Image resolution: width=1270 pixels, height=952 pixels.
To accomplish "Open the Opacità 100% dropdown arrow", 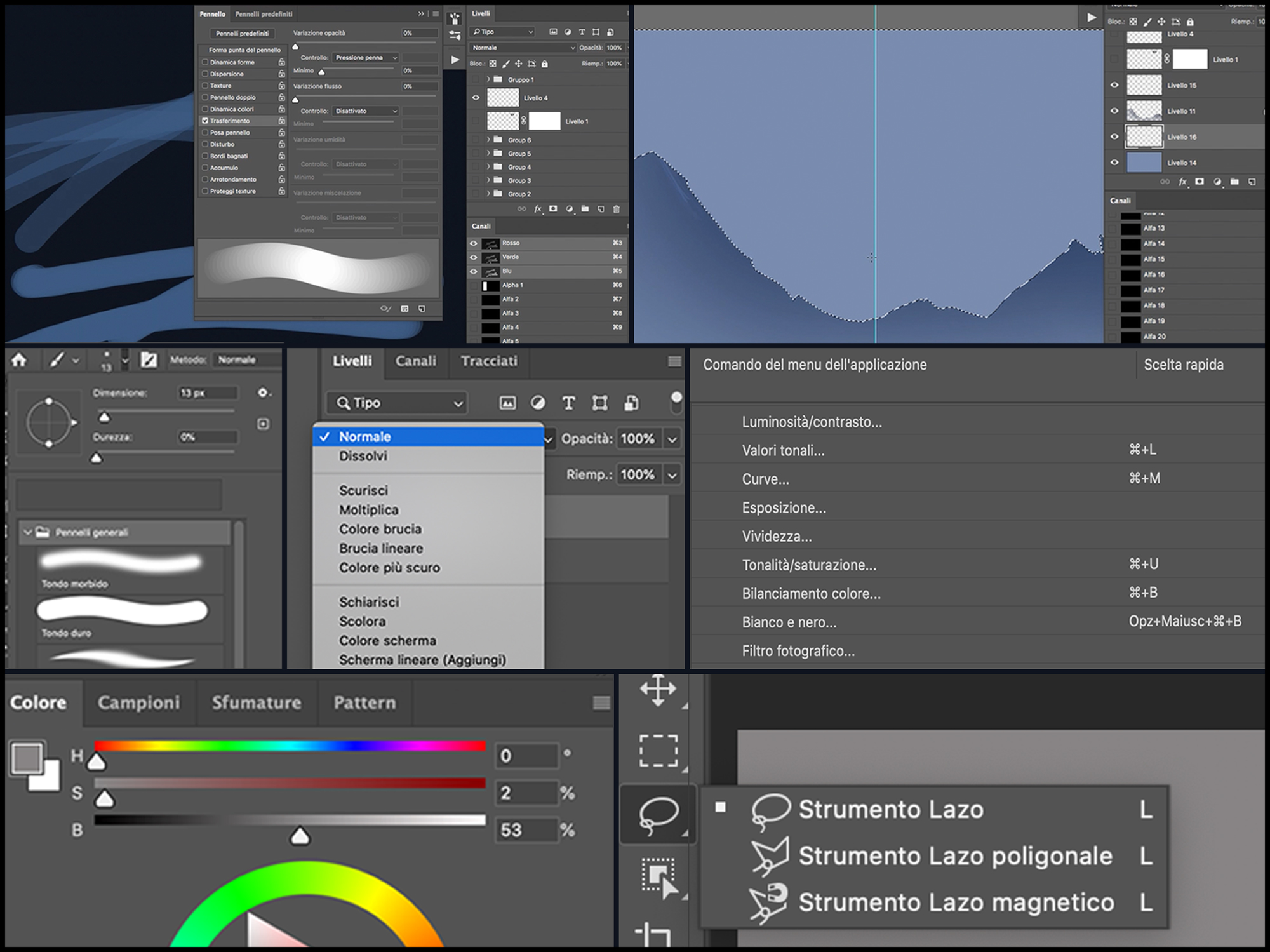I will tap(672, 439).
